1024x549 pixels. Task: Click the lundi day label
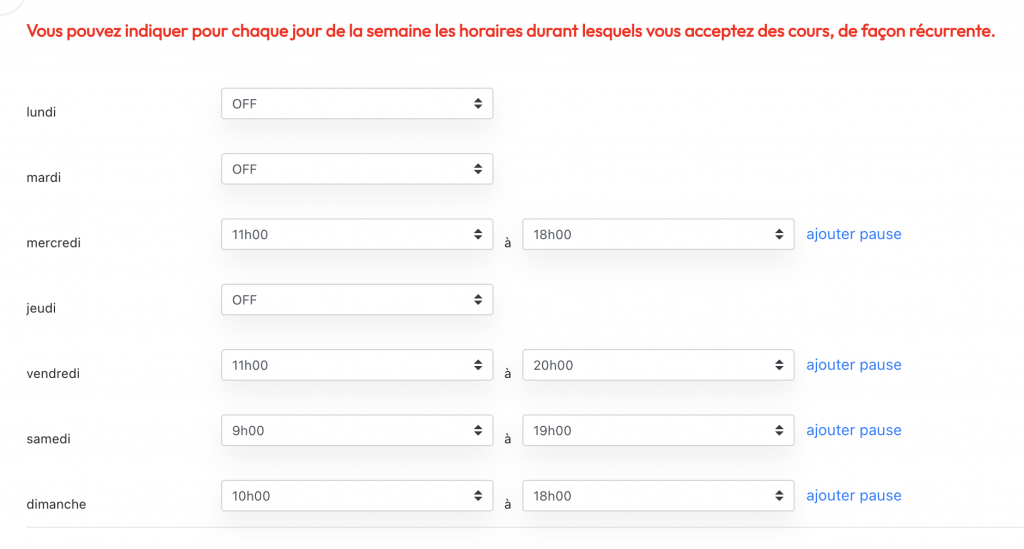[x=41, y=112]
